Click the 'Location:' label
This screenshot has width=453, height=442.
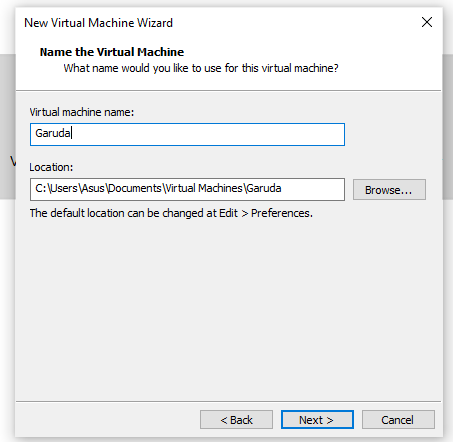pos(51,167)
